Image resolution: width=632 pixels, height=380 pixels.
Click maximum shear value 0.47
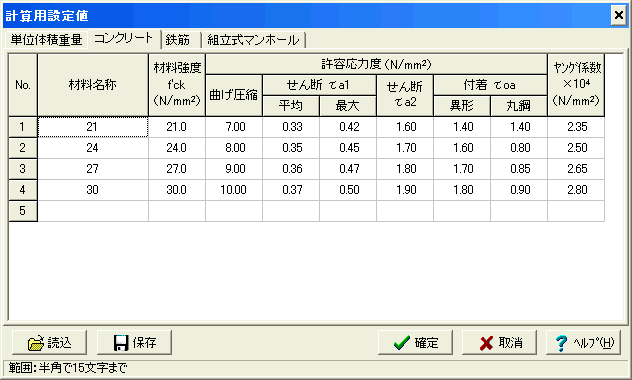348,169
